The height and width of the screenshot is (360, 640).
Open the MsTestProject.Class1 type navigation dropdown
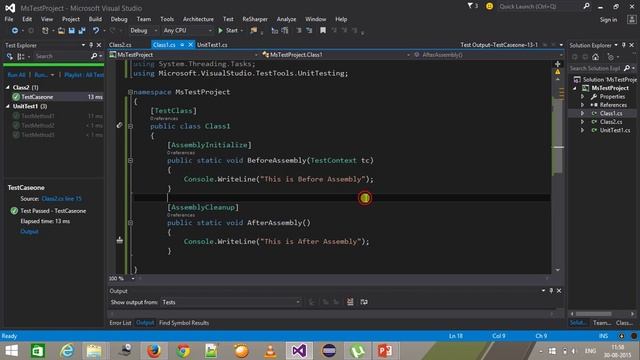point(336,55)
